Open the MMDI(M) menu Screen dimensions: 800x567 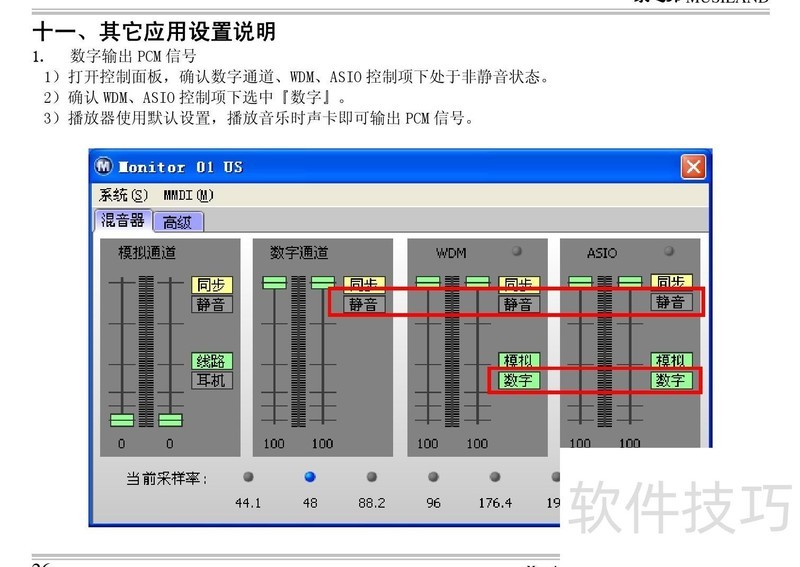[188, 195]
